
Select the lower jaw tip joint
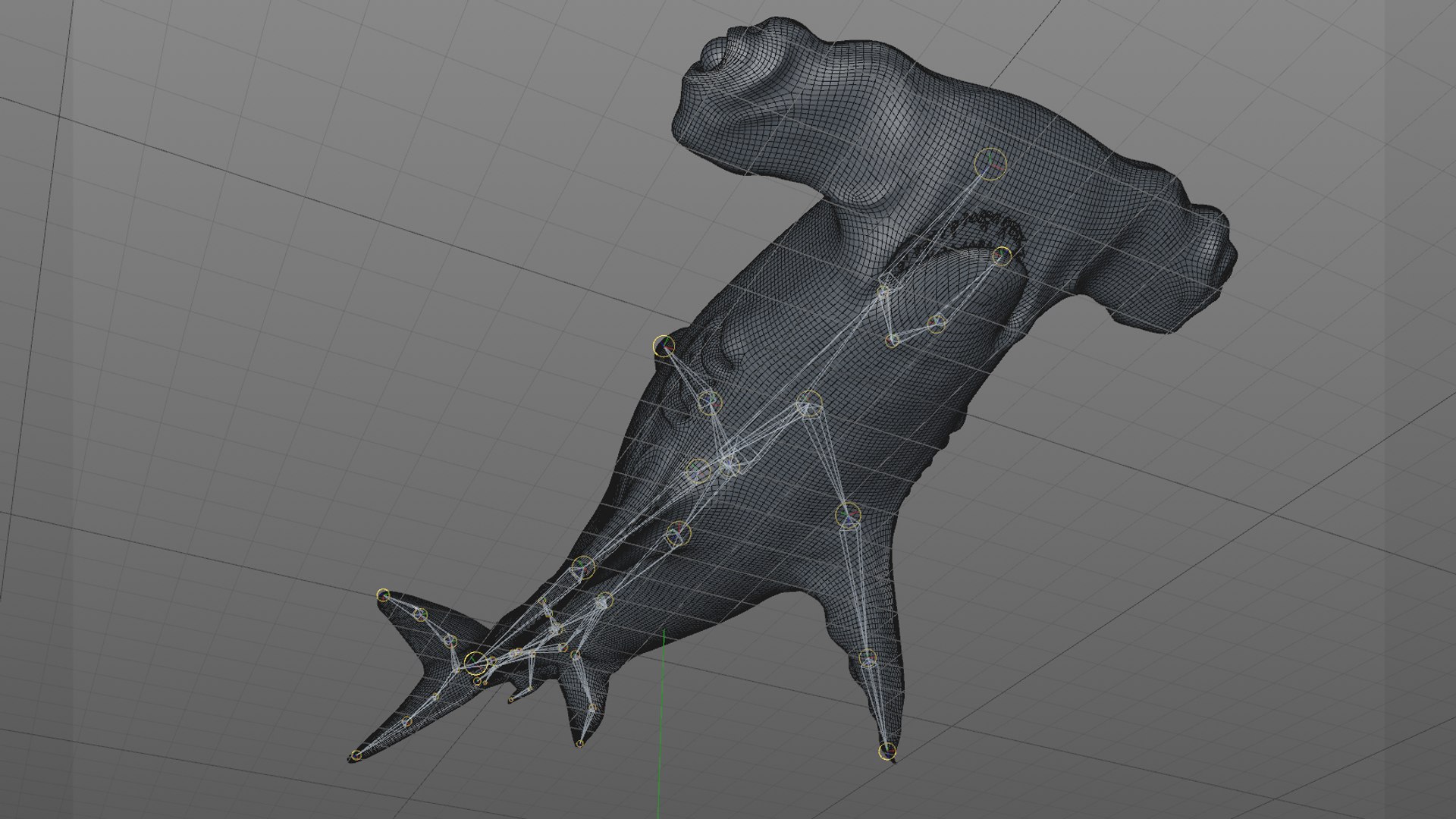click(x=1002, y=255)
